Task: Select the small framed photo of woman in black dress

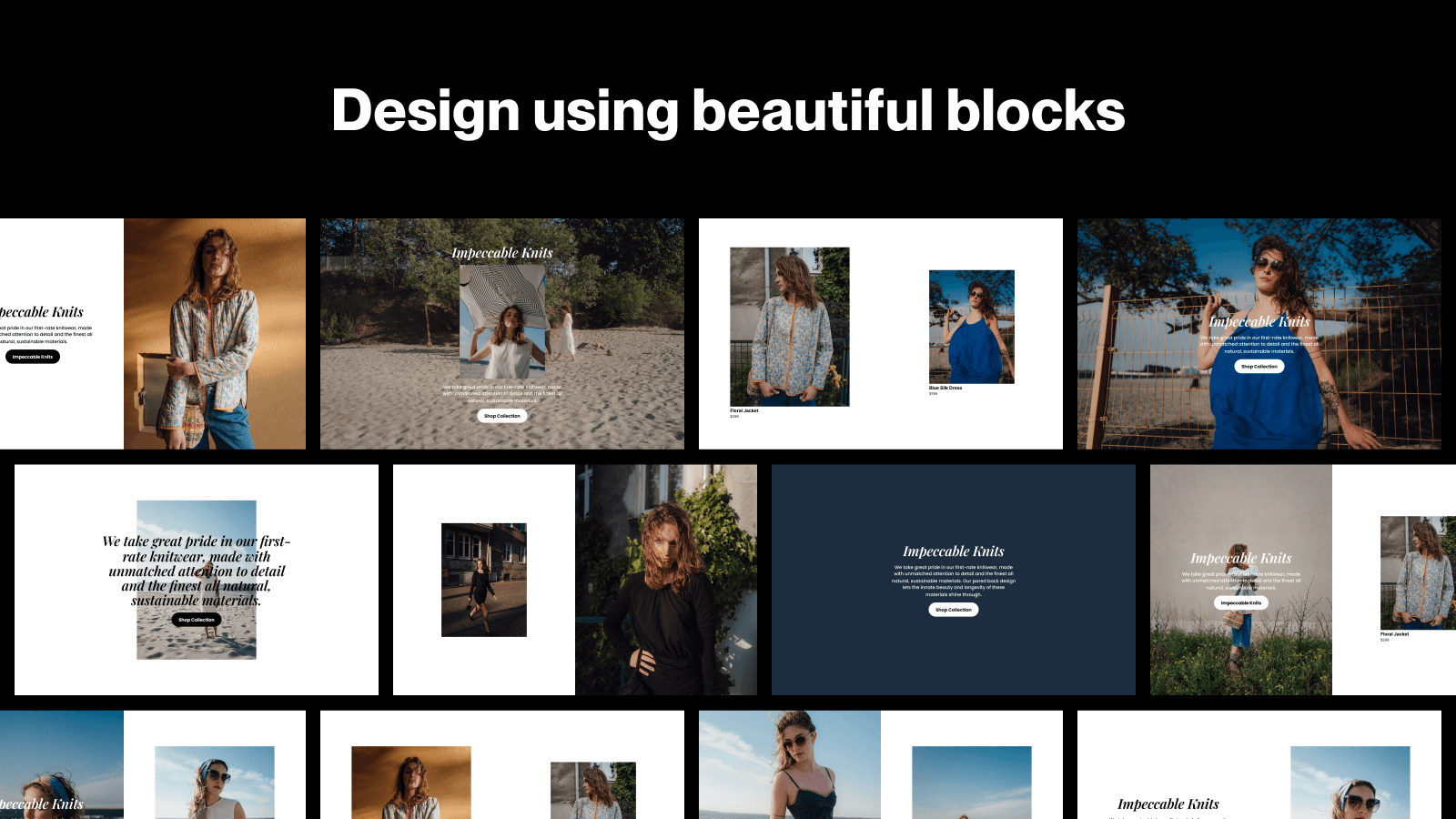Action: click(x=484, y=581)
